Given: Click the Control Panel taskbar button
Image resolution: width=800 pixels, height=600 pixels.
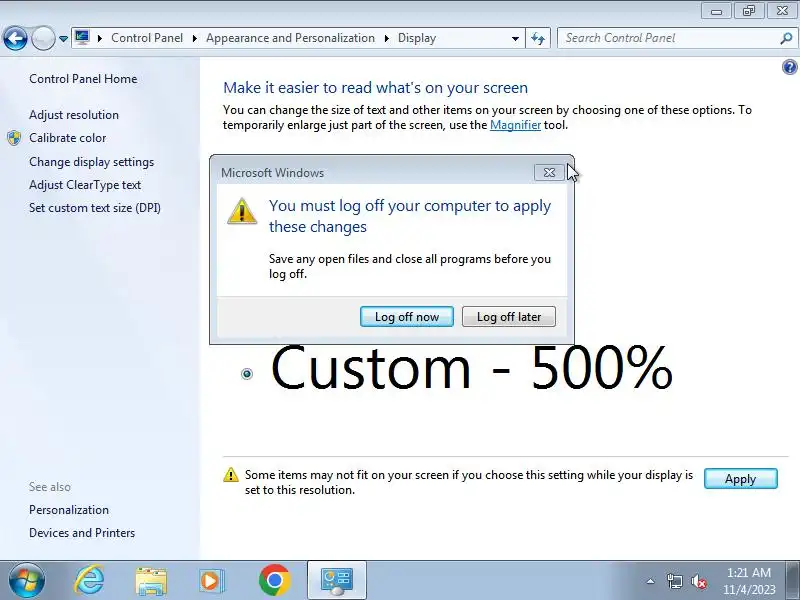Looking at the screenshot, I should pos(337,581).
